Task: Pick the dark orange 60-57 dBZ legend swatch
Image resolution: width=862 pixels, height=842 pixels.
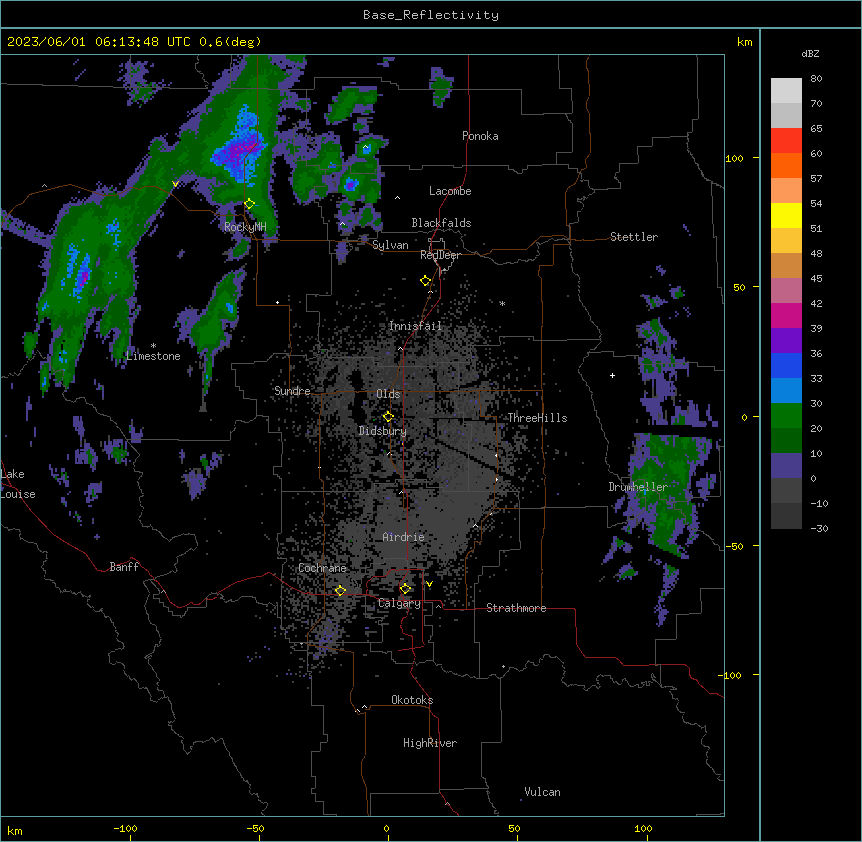Action: coord(786,165)
